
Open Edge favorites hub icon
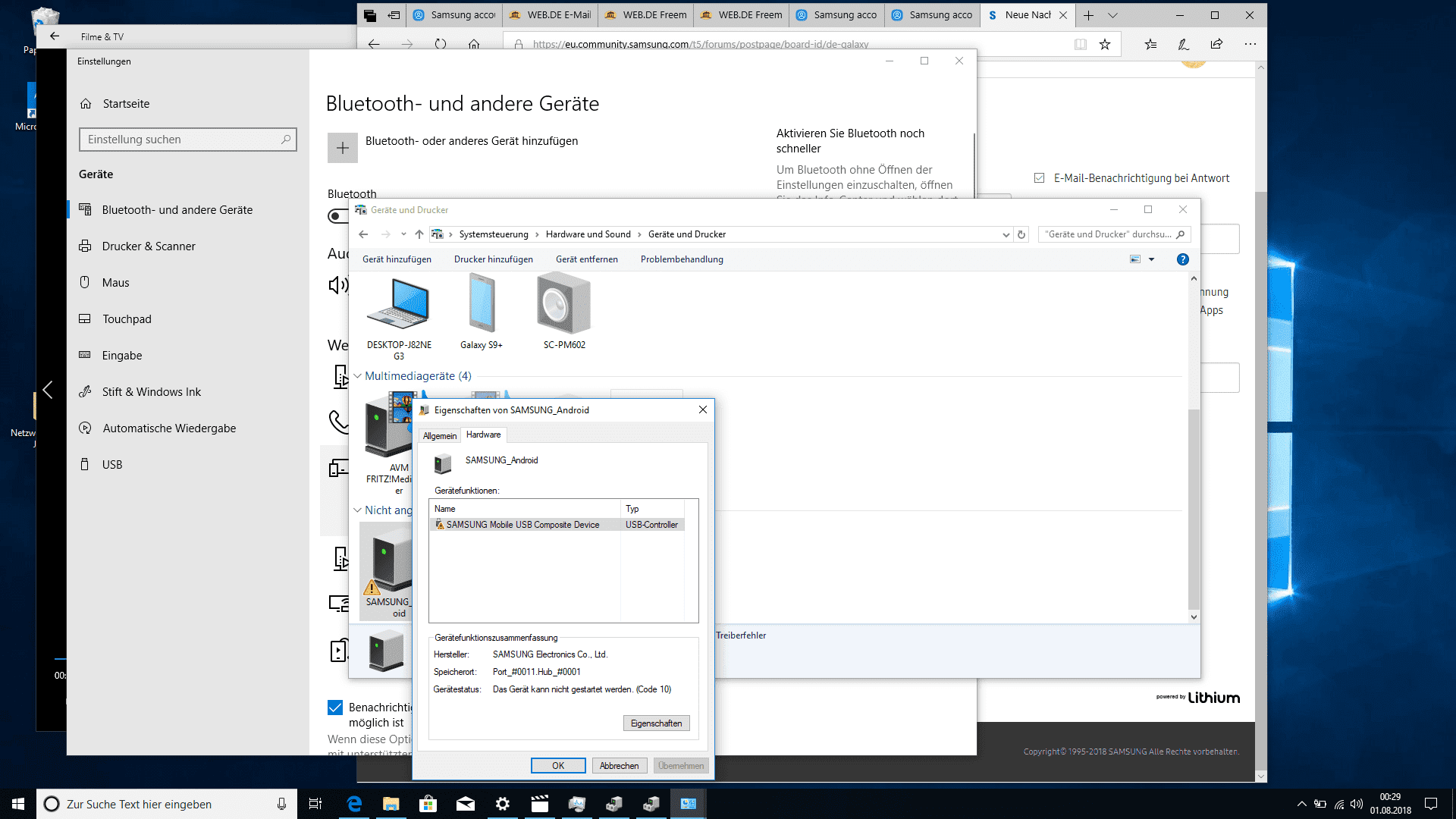click(x=1150, y=44)
